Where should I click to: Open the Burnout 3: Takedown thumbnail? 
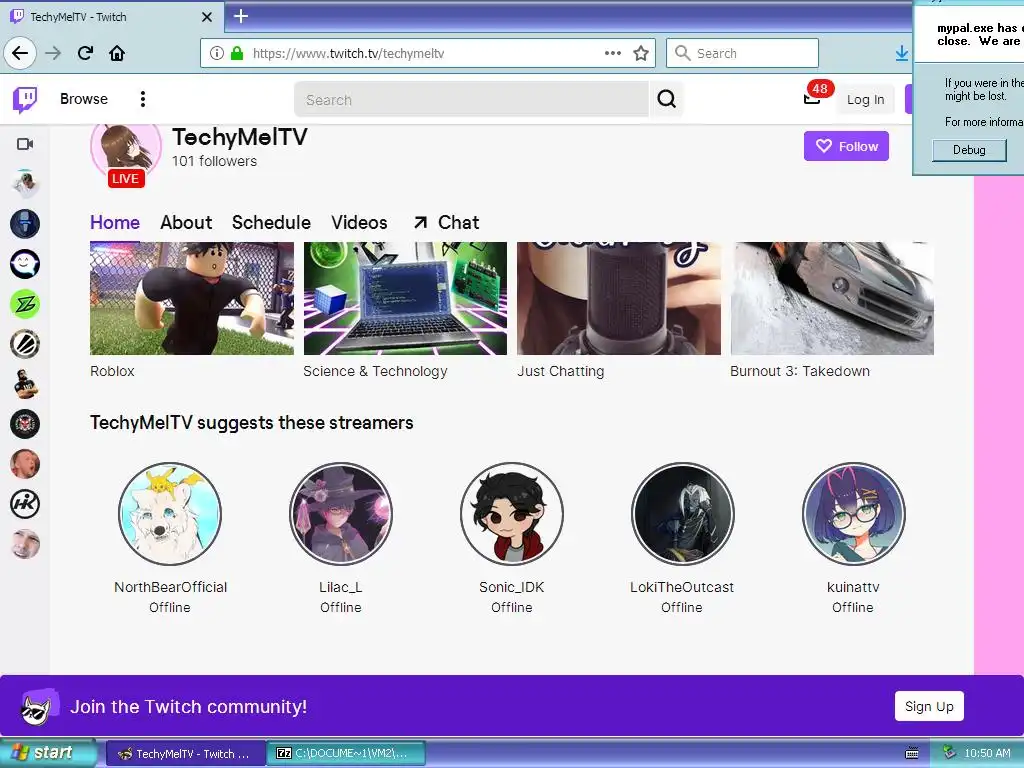[832, 298]
